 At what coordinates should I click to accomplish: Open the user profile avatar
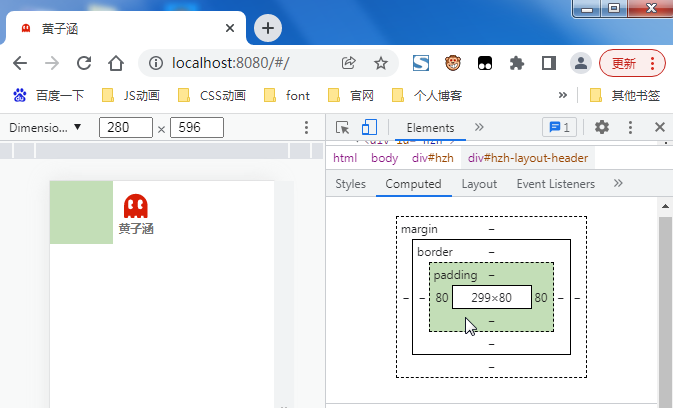pyautogui.click(x=581, y=63)
